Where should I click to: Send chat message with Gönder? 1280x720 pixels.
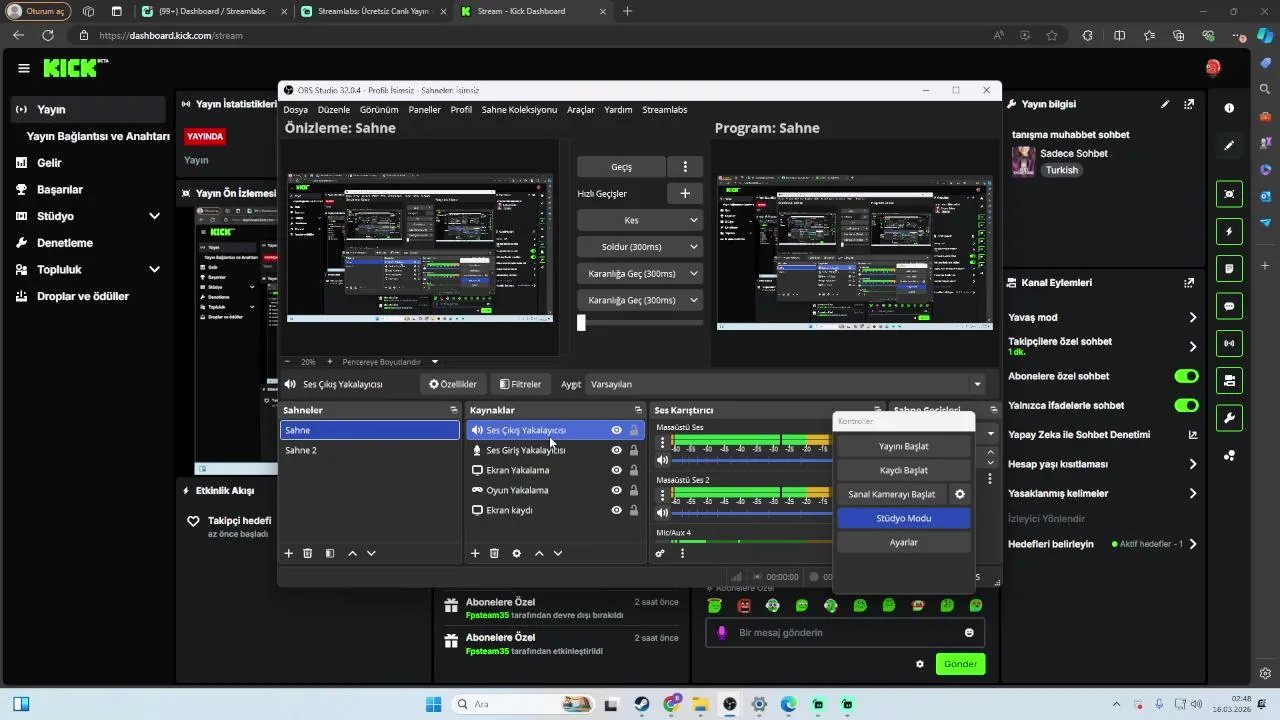coord(960,664)
